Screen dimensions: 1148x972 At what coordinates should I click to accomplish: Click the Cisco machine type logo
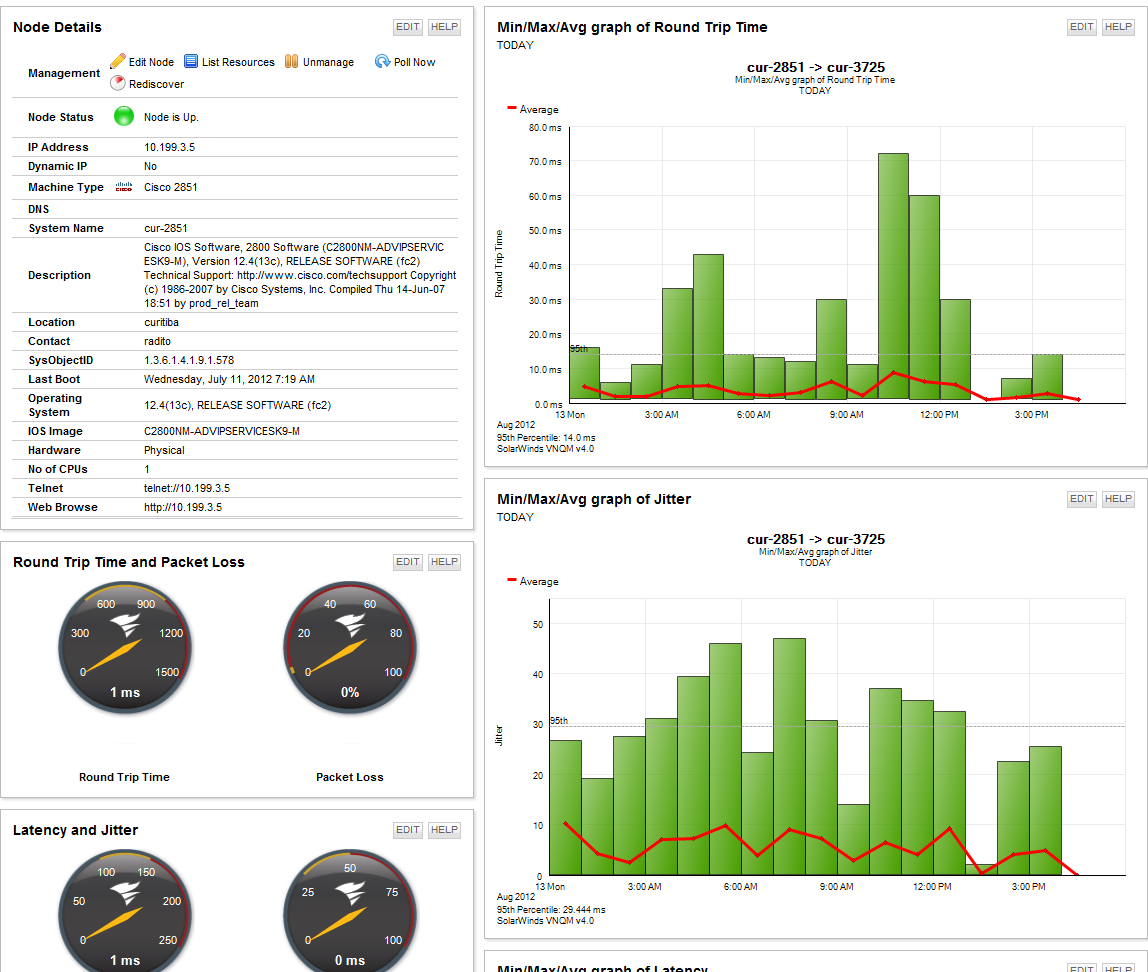click(124, 187)
